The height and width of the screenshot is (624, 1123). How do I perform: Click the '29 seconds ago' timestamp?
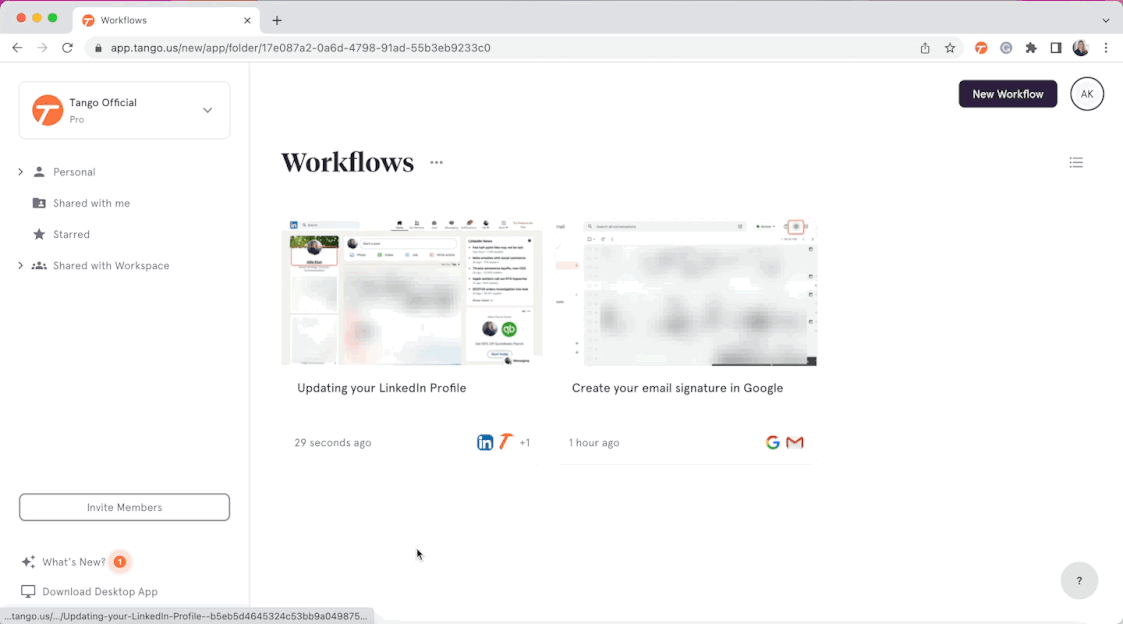pos(333,443)
